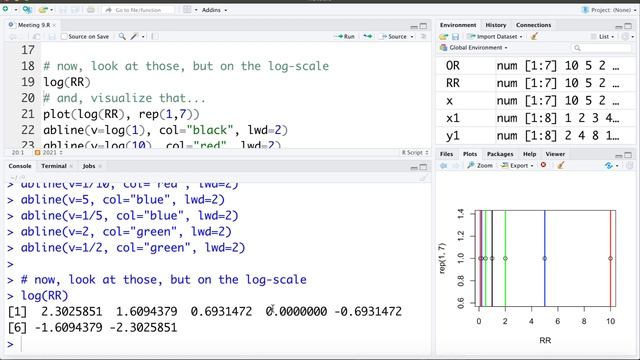Maximize the source editor pane
Image resolution: width=640 pixels, height=360 pixels.
click(x=423, y=26)
